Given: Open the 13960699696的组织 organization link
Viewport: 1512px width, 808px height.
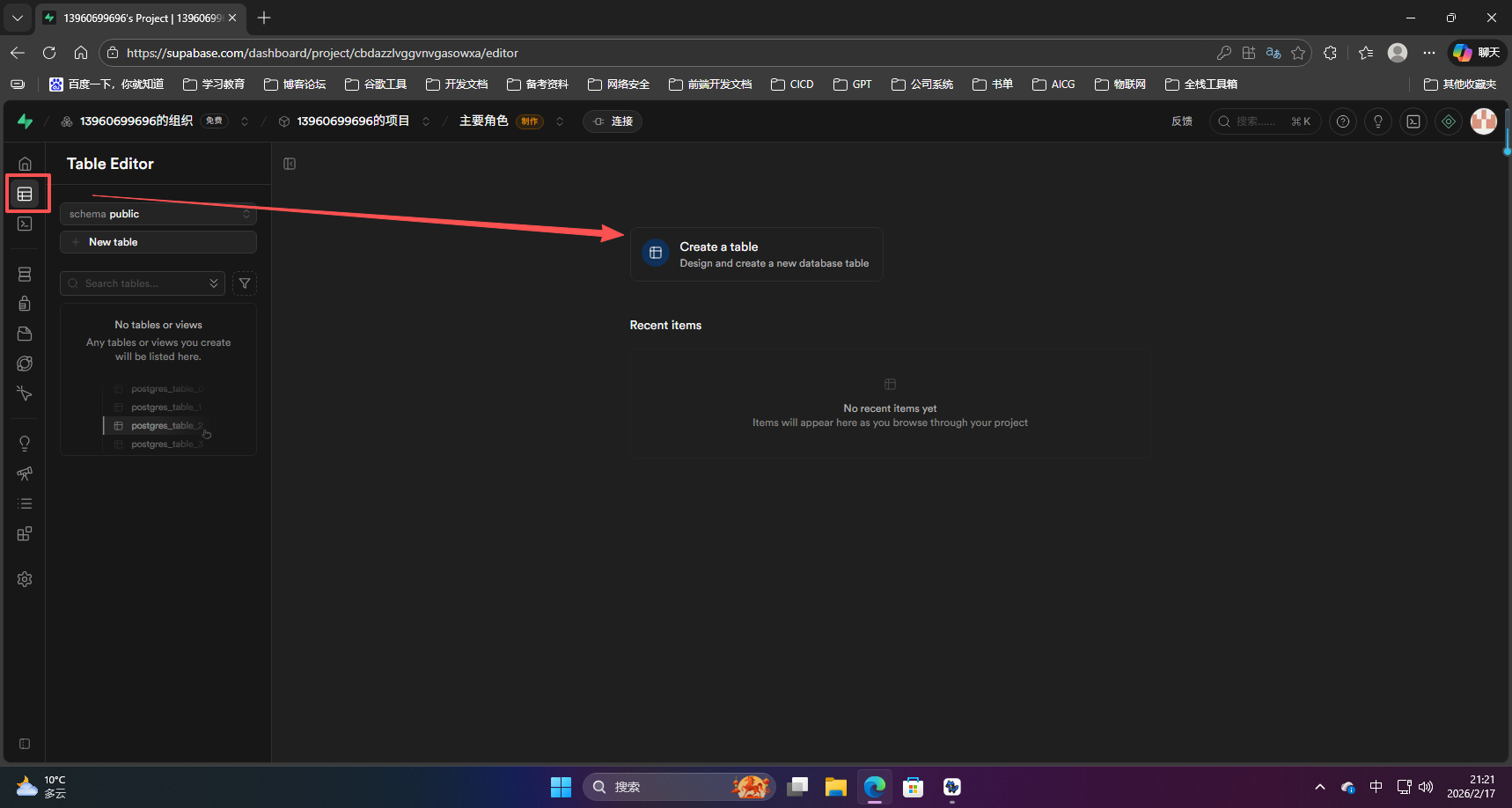Looking at the screenshot, I should (136, 121).
